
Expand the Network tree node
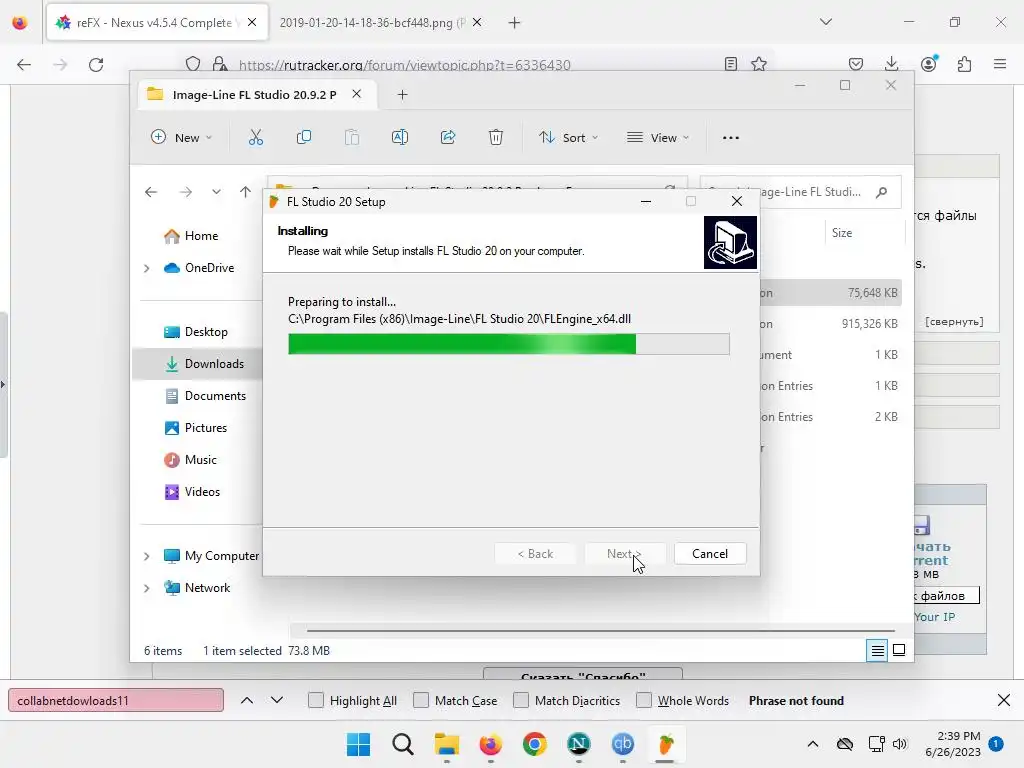click(147, 588)
